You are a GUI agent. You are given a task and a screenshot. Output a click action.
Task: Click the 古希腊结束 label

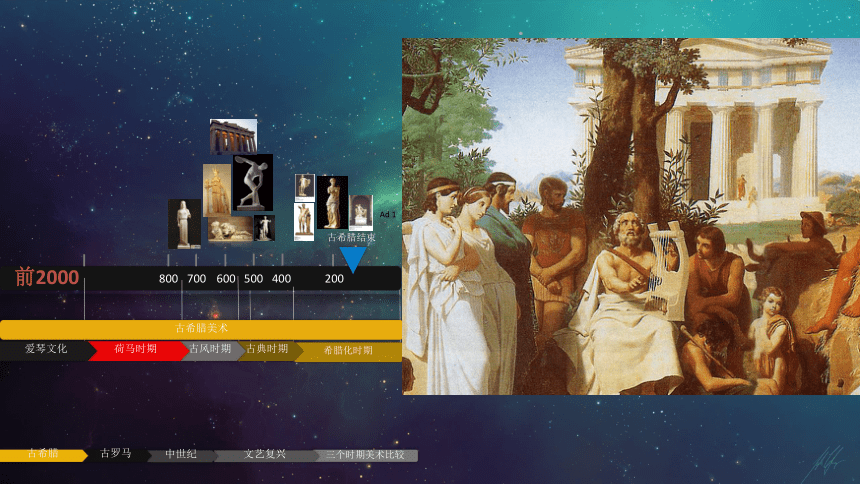pos(352,238)
